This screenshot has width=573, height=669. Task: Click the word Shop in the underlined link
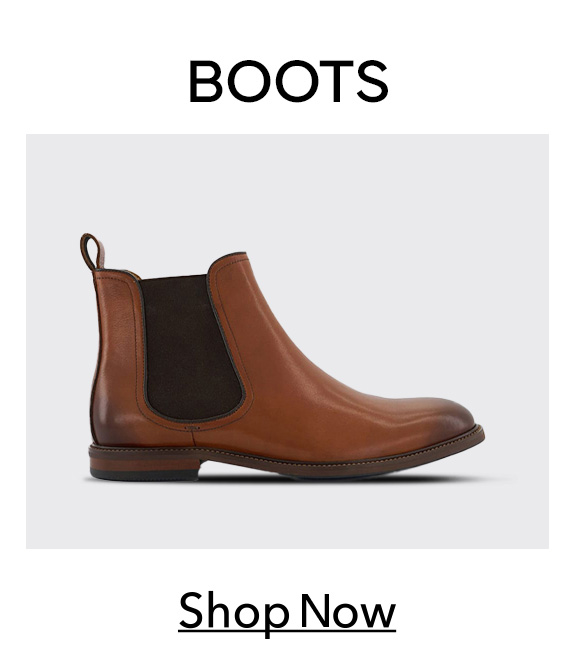[x=233, y=613]
